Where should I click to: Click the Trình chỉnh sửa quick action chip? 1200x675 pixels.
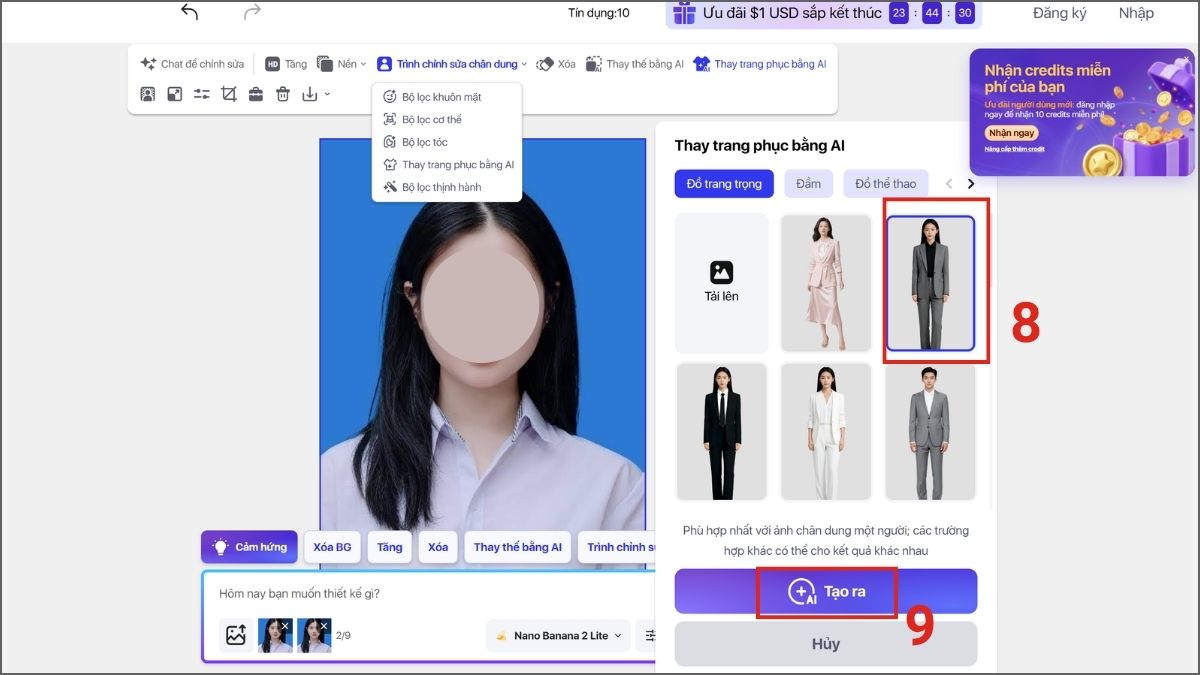coord(617,547)
